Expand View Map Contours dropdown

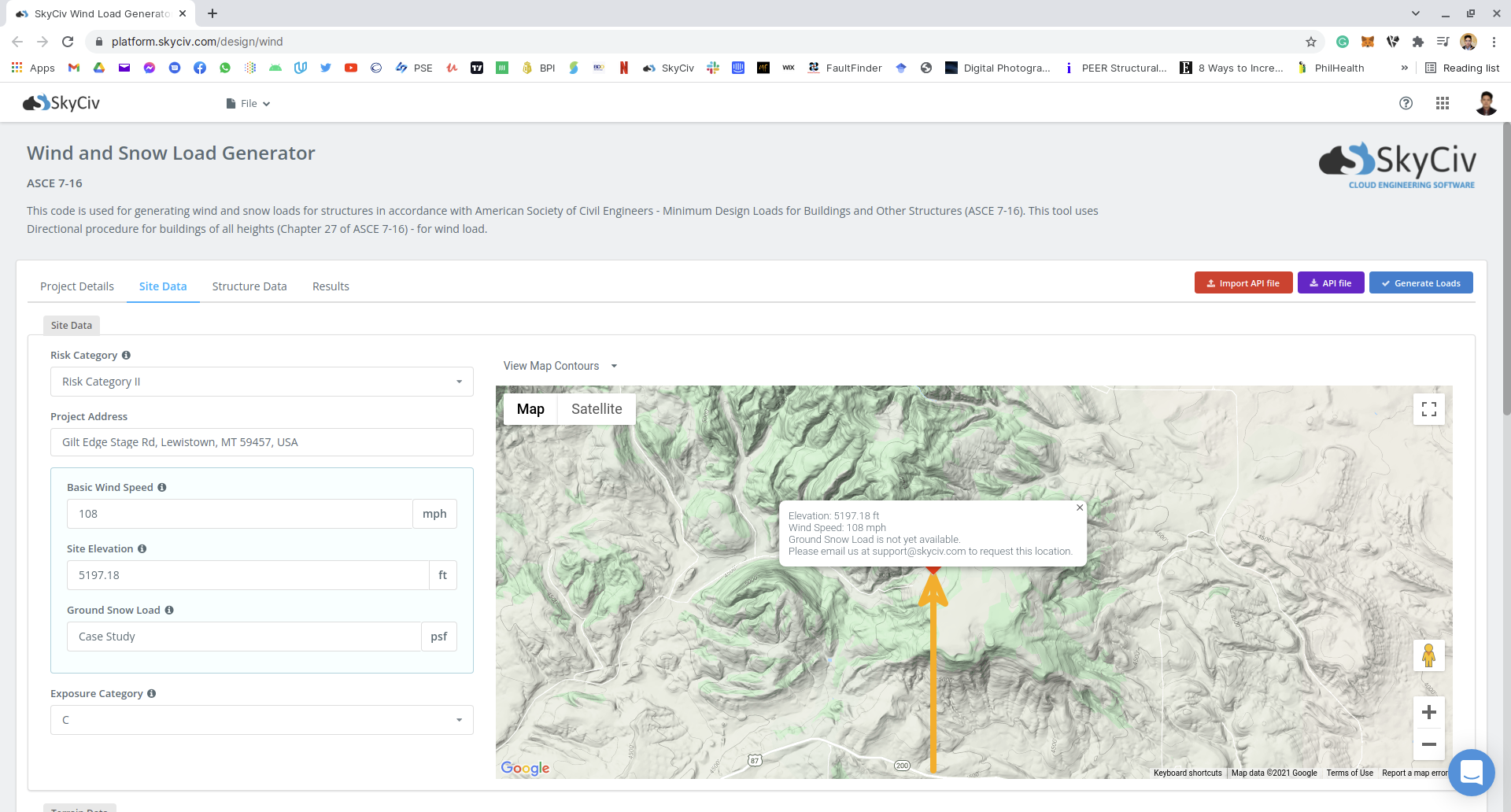coord(560,366)
